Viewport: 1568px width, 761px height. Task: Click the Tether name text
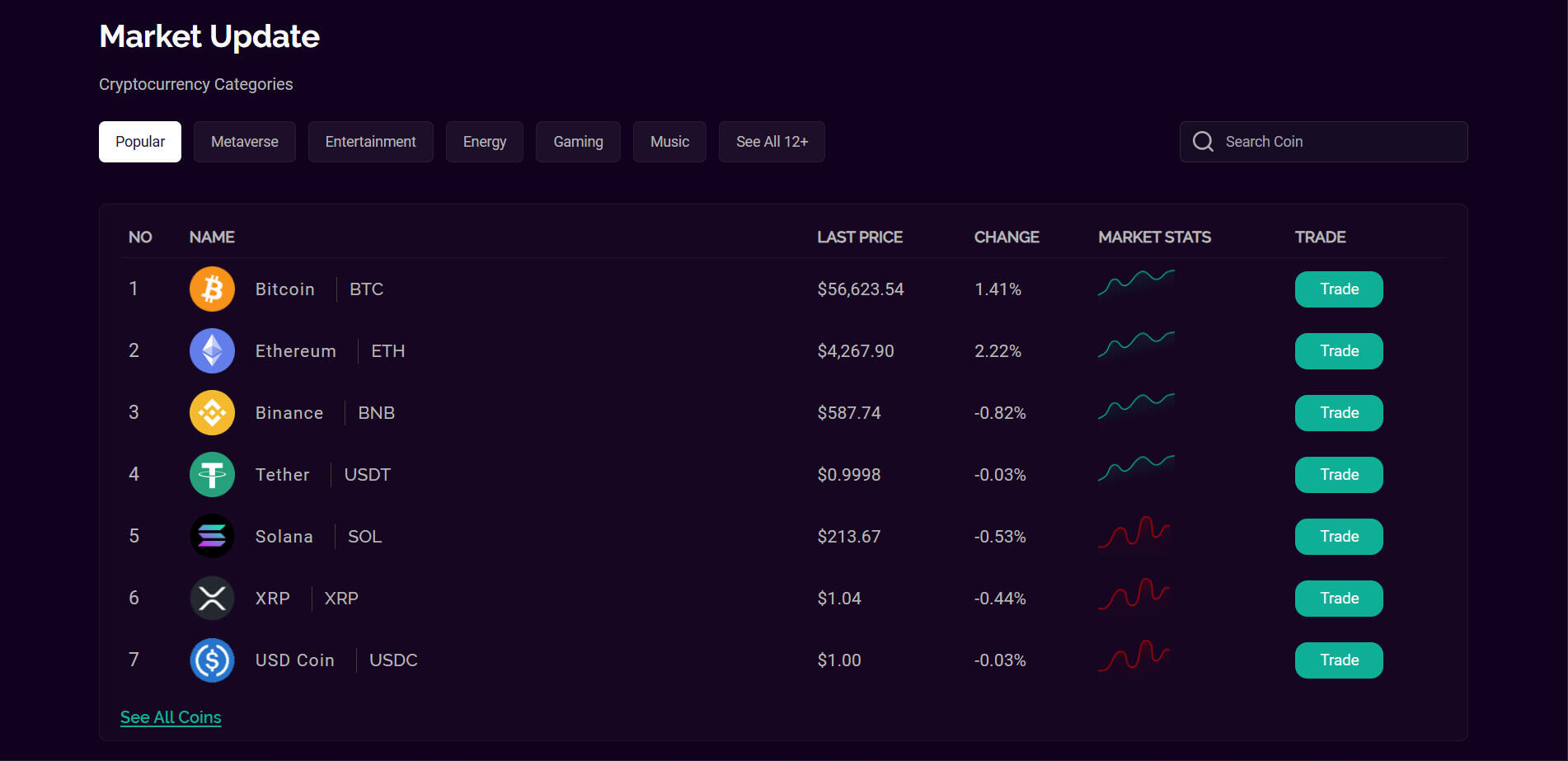(283, 475)
